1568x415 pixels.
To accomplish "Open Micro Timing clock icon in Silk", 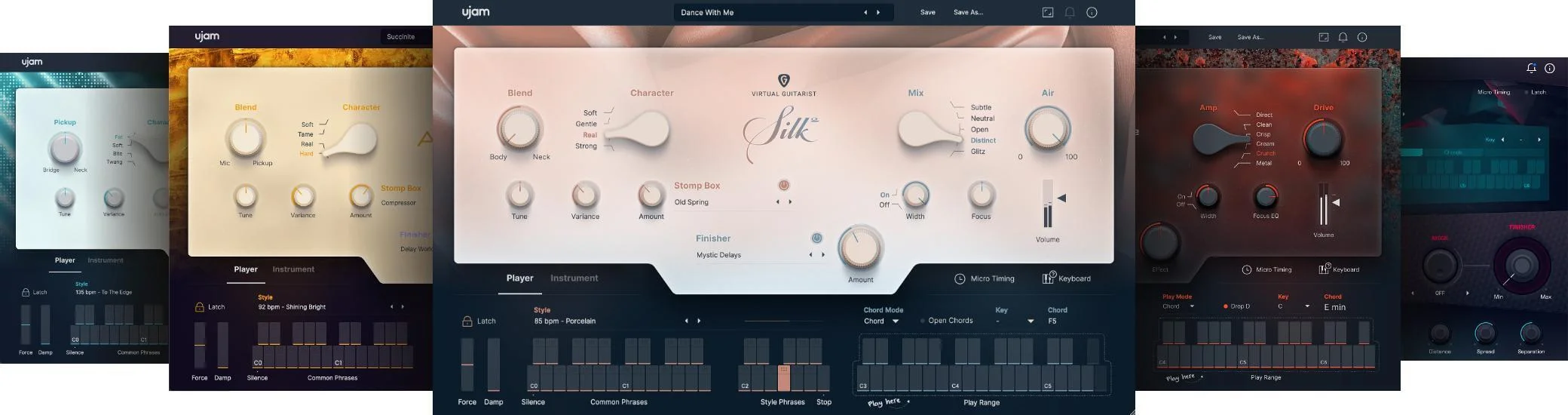I will pos(960,278).
